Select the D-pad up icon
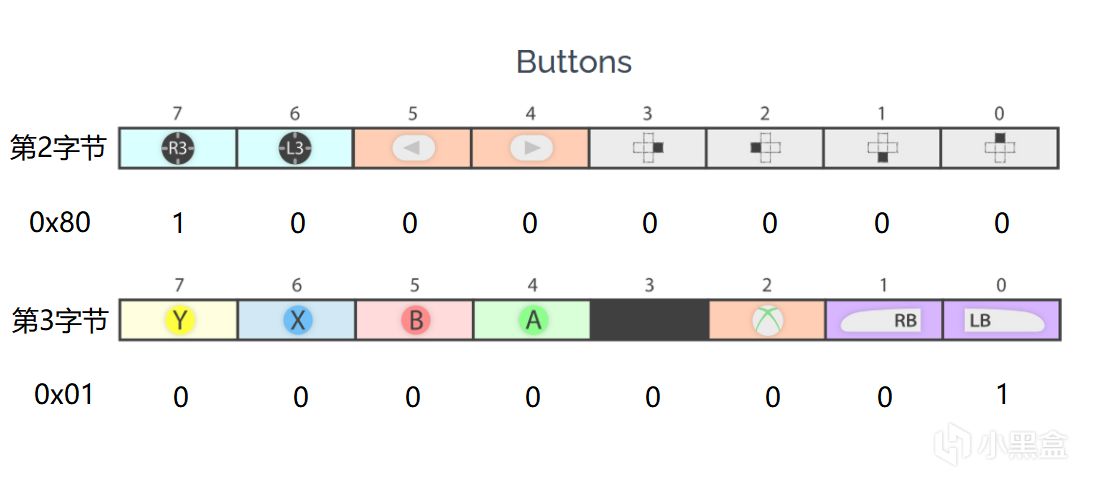The image size is (1100, 479). pos(1000,149)
